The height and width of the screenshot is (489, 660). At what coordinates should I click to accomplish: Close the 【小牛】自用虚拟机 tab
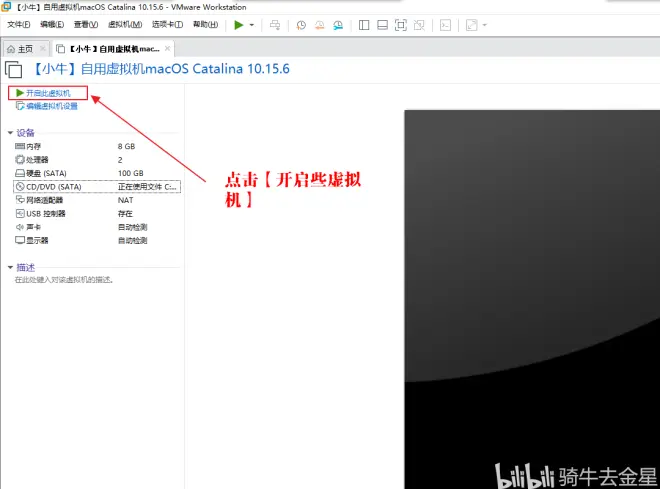click(x=168, y=48)
